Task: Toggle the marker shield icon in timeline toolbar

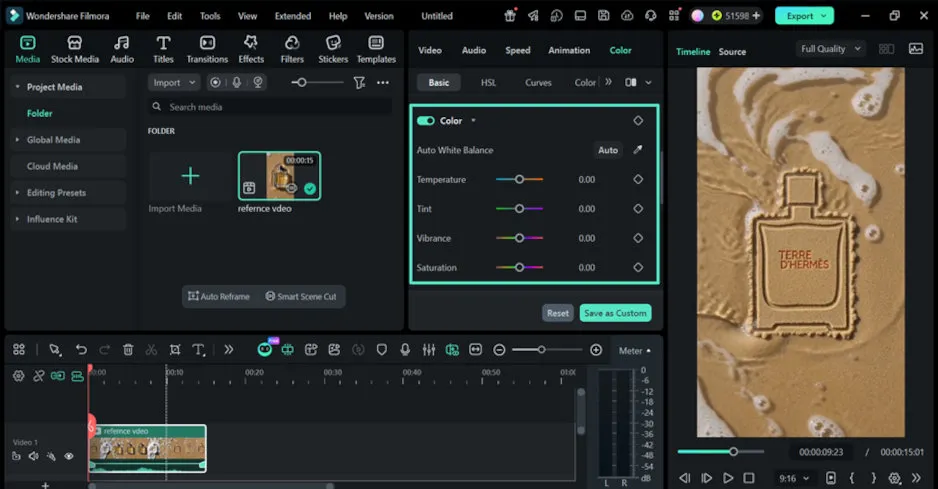Action: point(382,350)
